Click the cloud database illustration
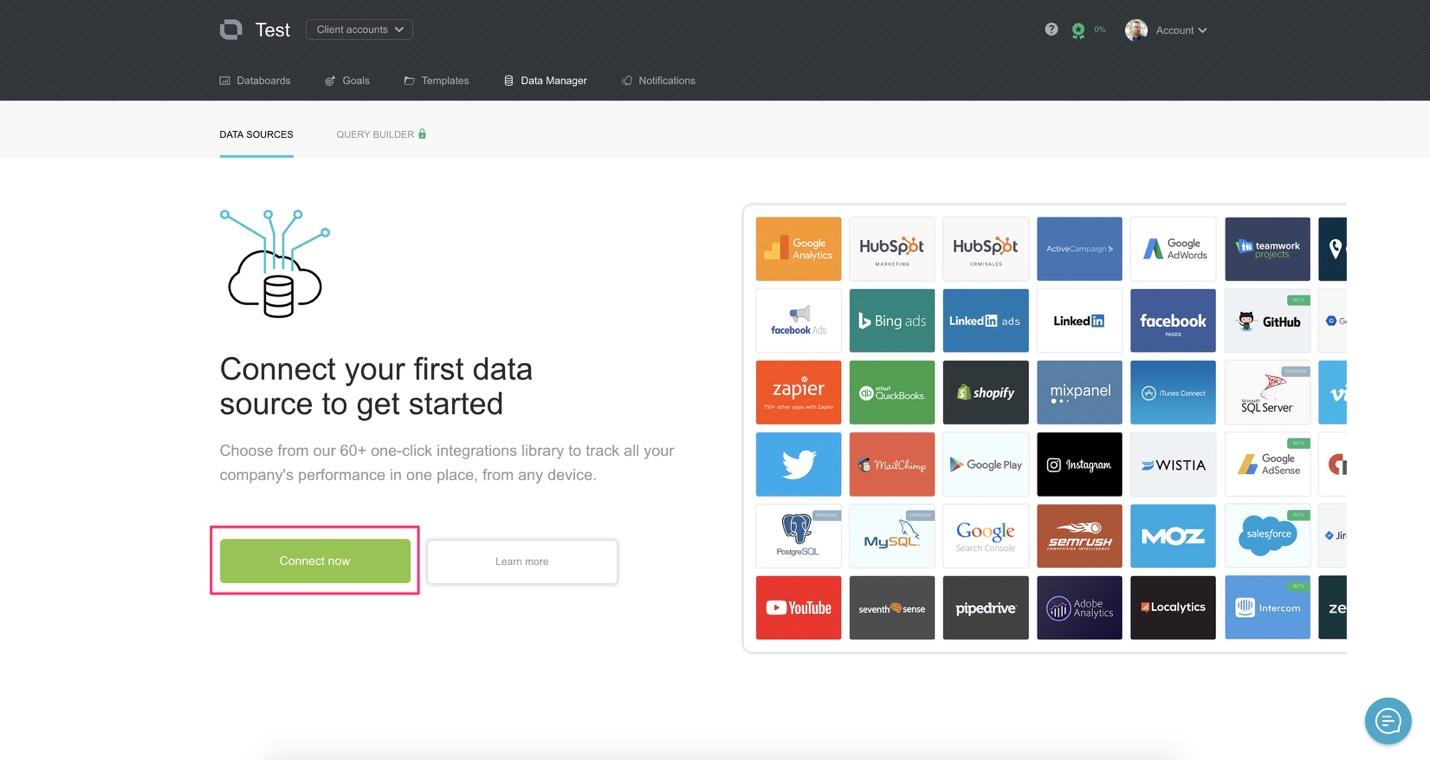The image size is (1430, 760). click(275, 264)
